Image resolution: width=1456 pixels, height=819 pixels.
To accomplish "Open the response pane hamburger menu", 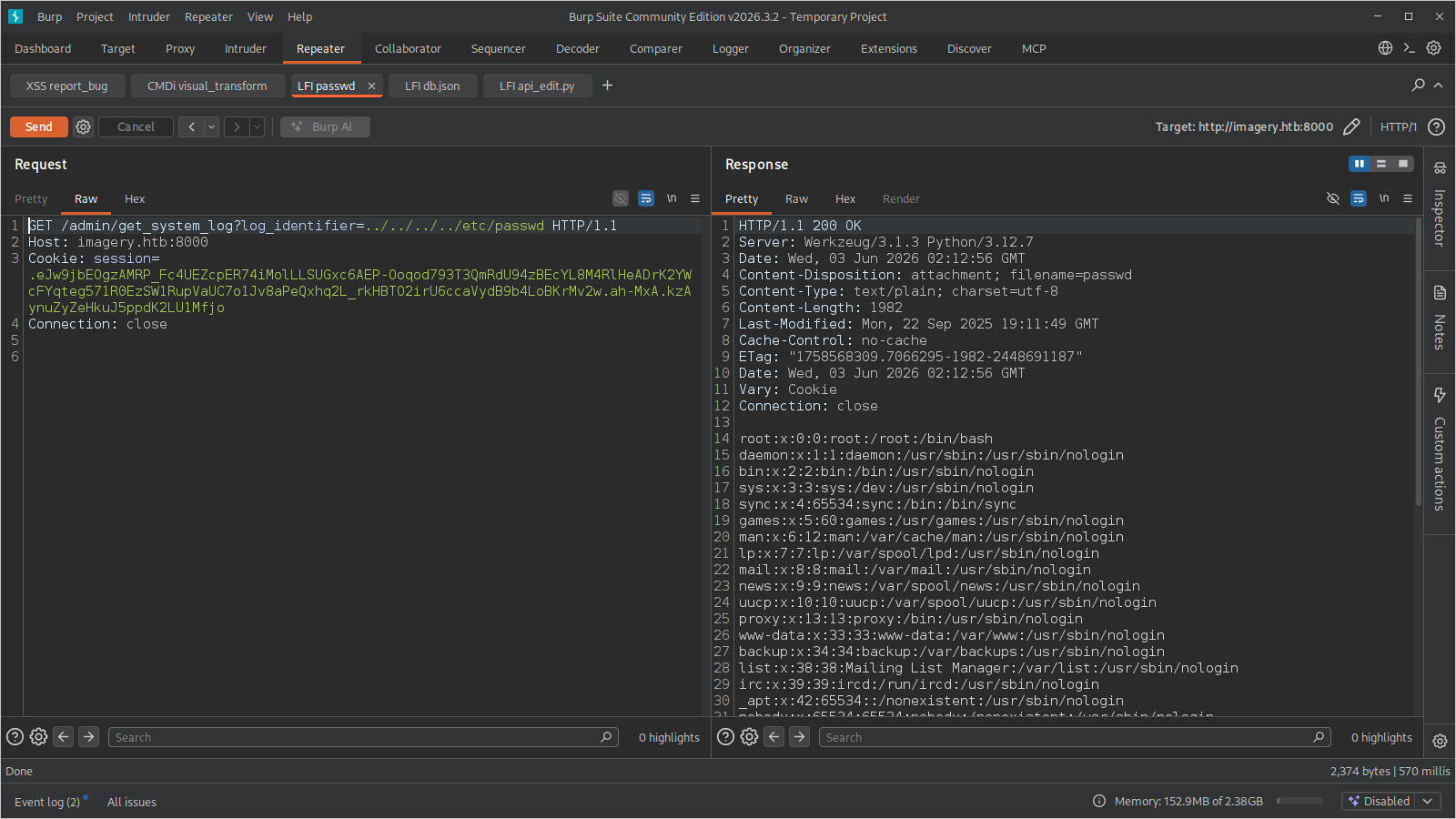I will 1408,198.
